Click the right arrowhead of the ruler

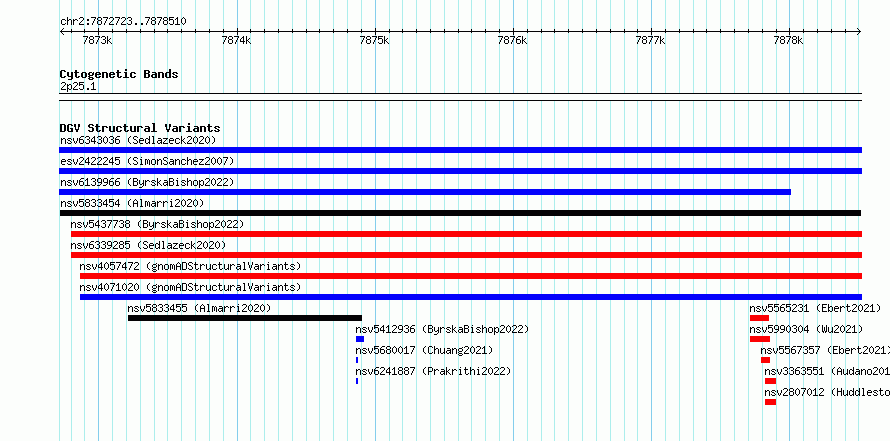(858, 32)
